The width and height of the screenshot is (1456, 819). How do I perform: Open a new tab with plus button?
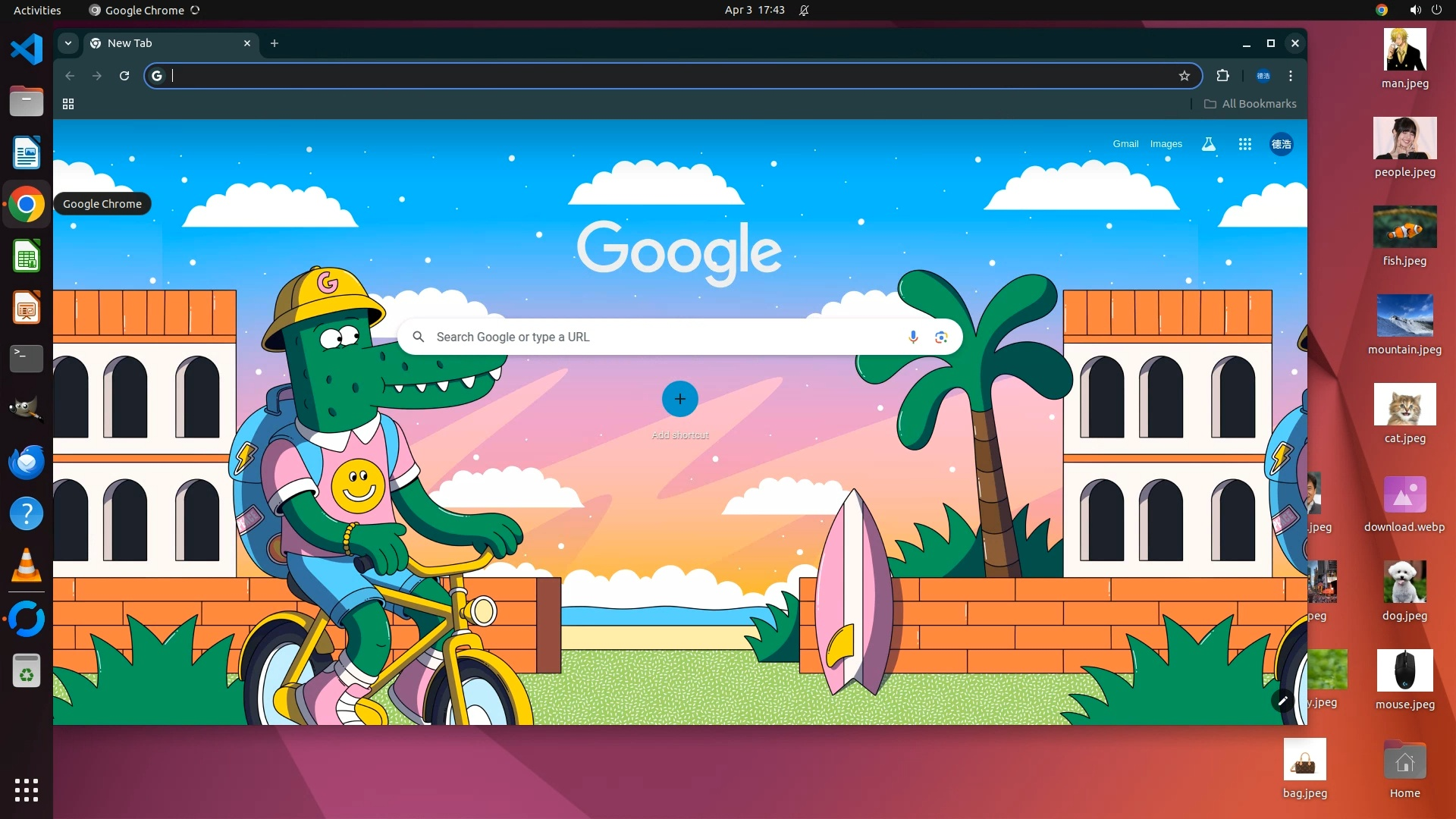275,43
